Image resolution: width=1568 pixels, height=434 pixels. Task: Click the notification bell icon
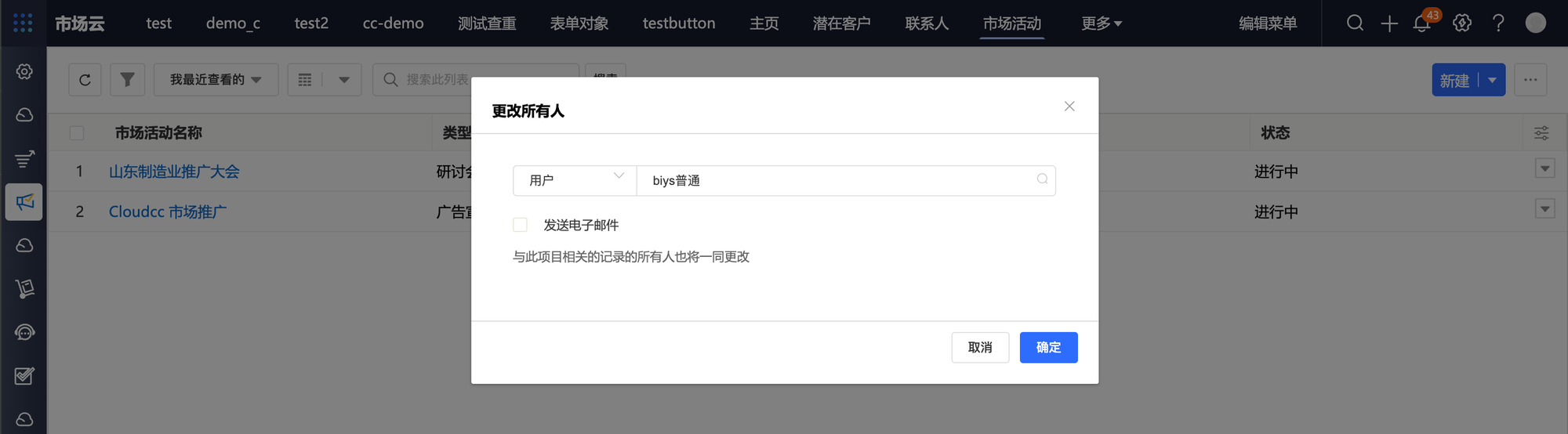point(1421,24)
